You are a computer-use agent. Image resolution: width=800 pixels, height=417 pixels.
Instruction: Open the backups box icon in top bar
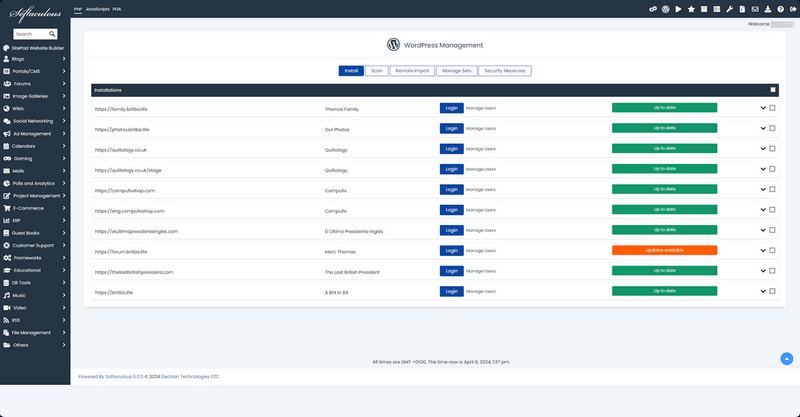[704, 9]
